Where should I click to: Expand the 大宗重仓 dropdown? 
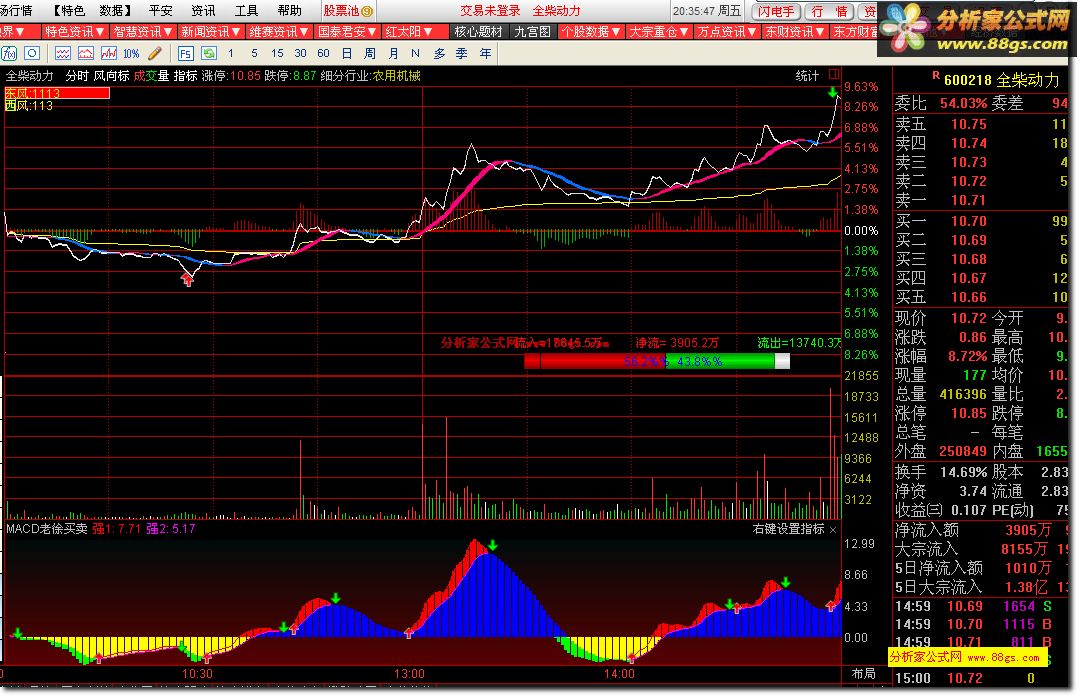click(659, 32)
